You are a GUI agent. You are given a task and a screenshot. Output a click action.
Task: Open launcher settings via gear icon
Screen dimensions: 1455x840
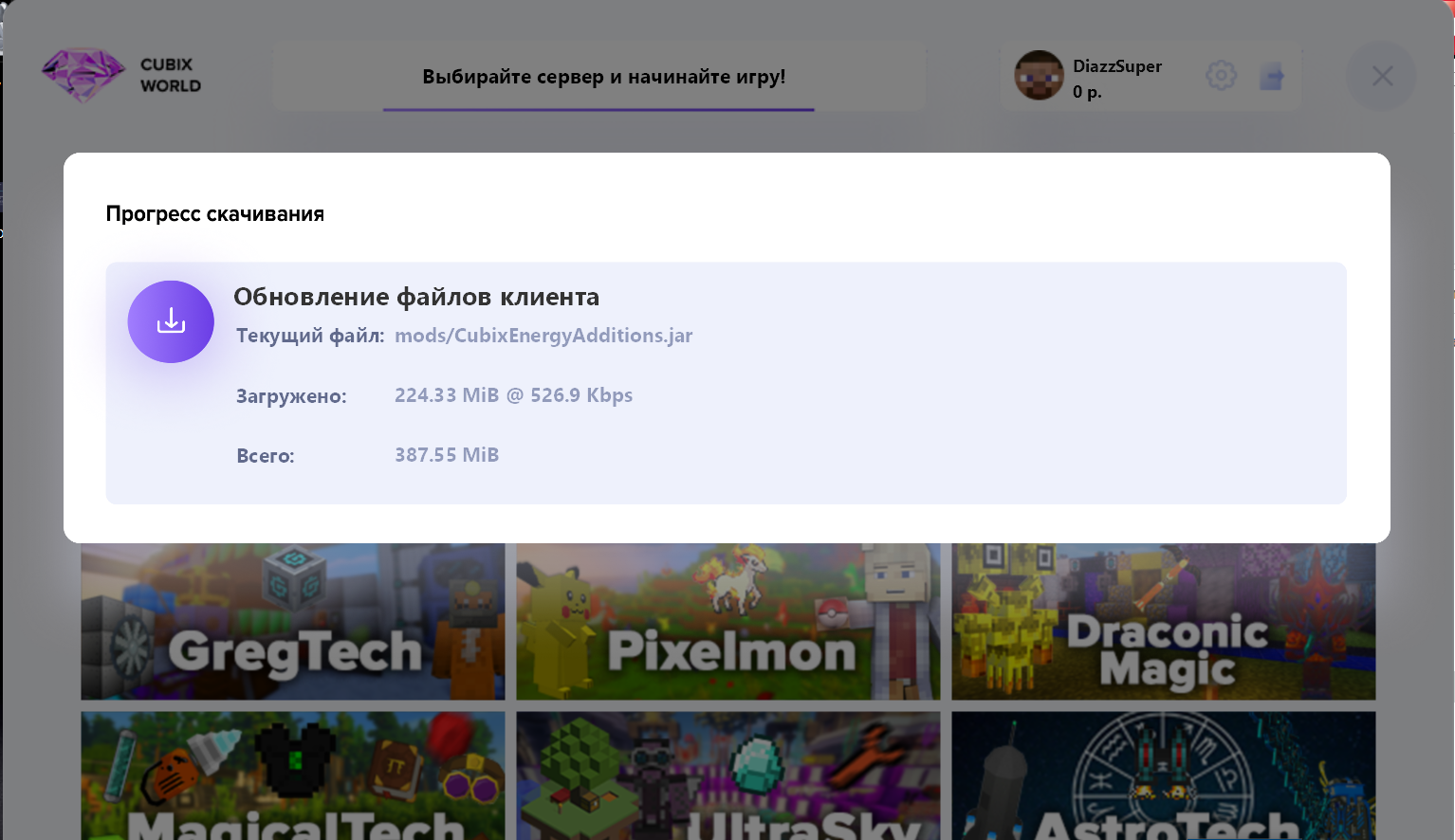(1221, 76)
